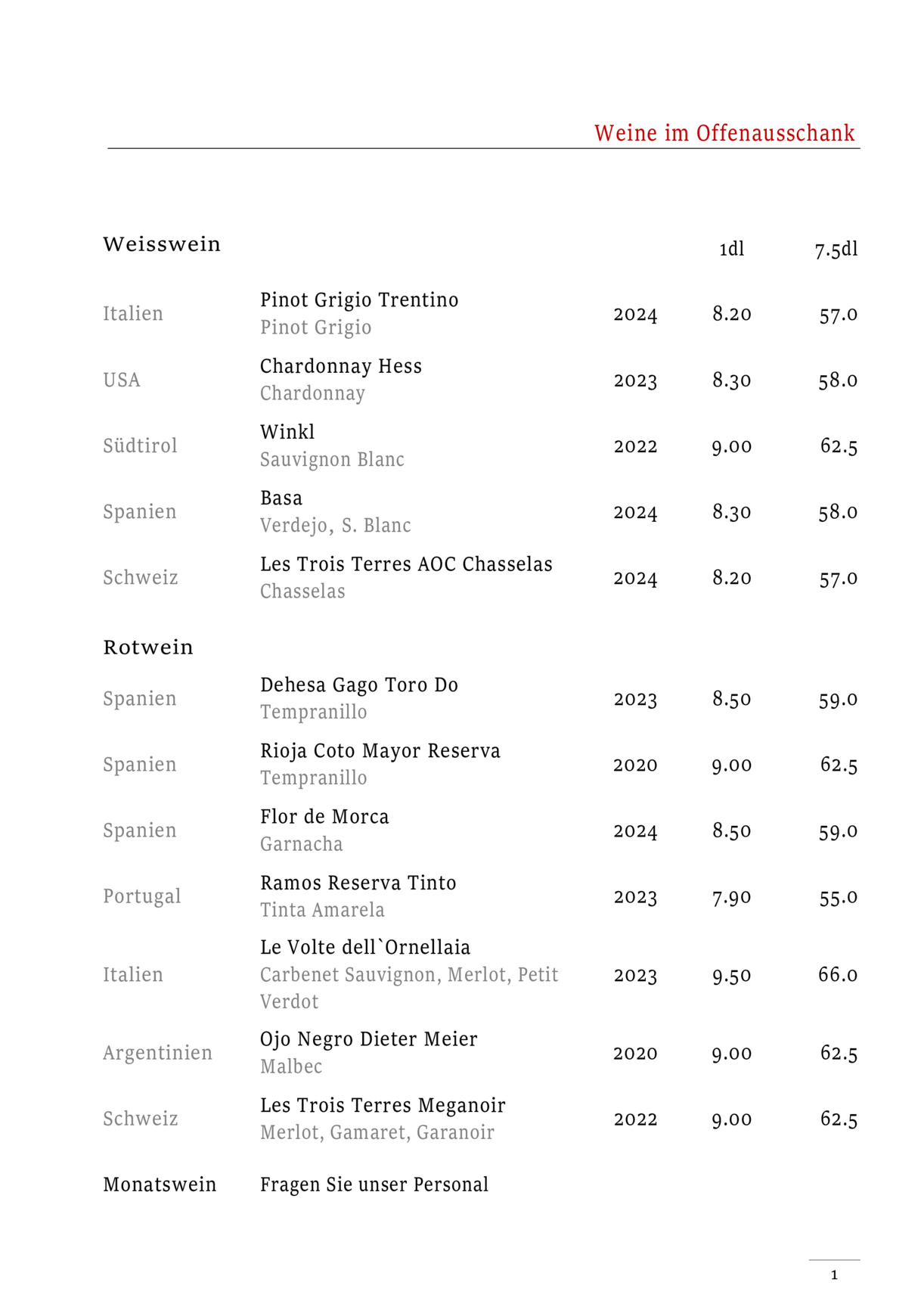The width and height of the screenshot is (924, 1307).
Task: Select the 'Ramos Reserva Tinto' wine name
Action: tap(358, 883)
